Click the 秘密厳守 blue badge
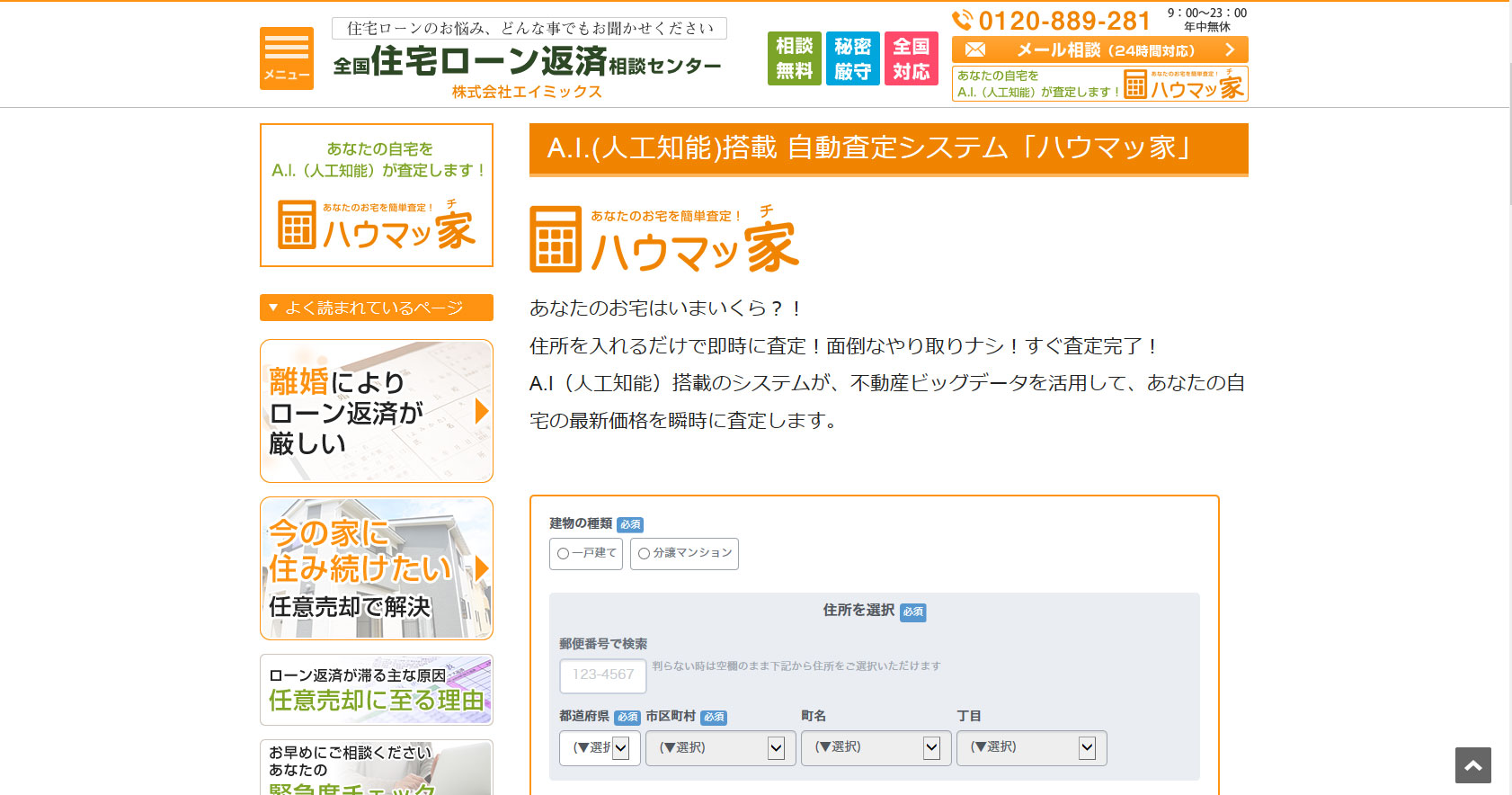The image size is (1512, 795). click(852, 58)
